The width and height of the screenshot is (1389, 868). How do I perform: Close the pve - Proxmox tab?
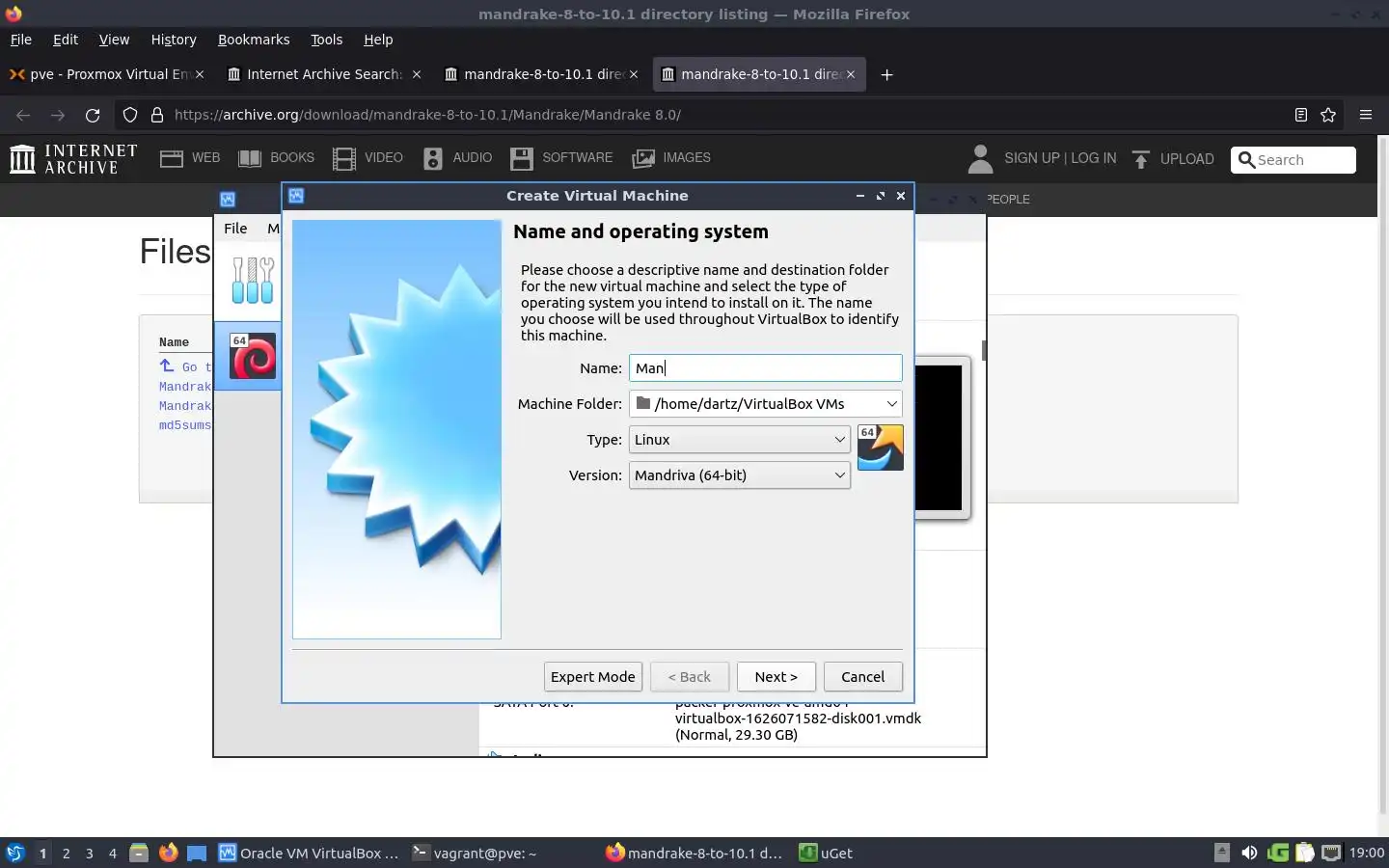tap(200, 74)
